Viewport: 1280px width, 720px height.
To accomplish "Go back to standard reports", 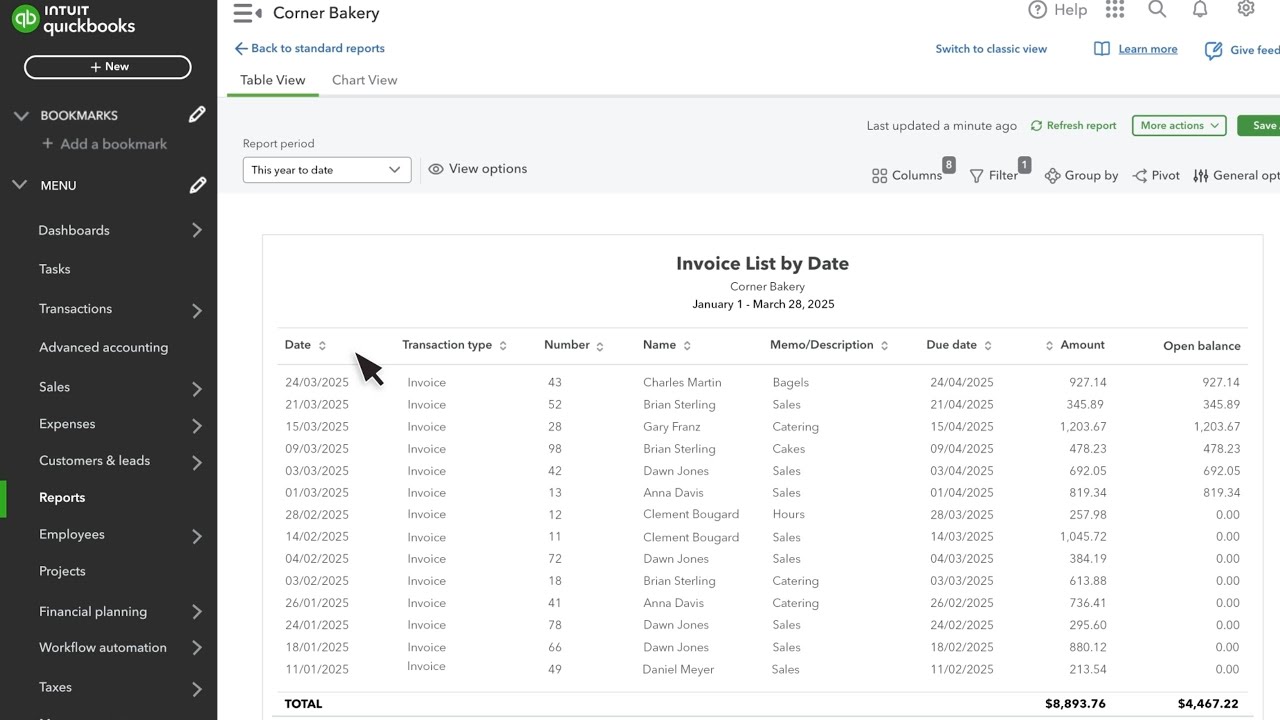I will tap(309, 48).
